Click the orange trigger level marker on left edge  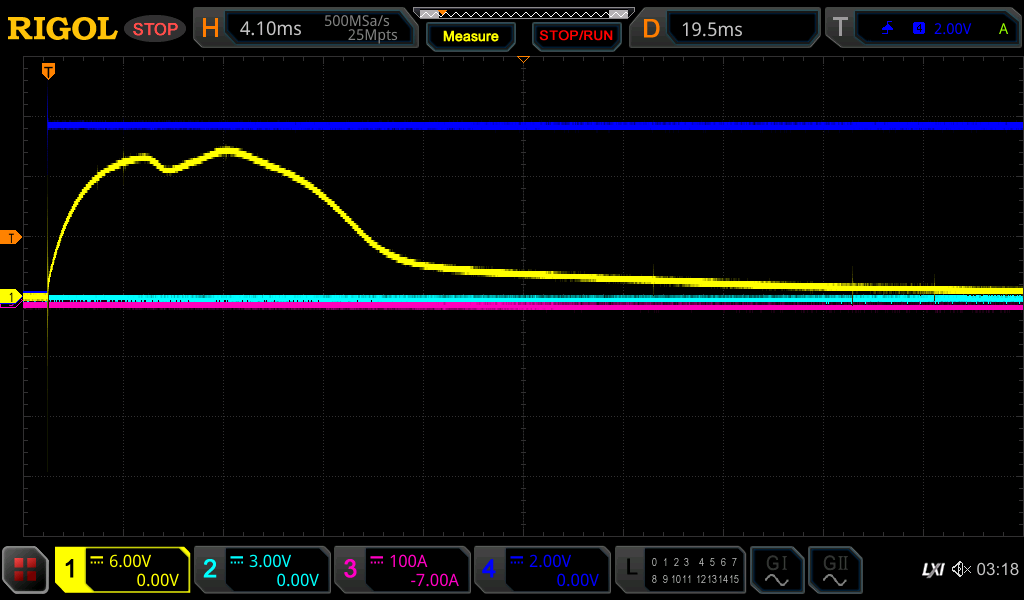coord(11,237)
